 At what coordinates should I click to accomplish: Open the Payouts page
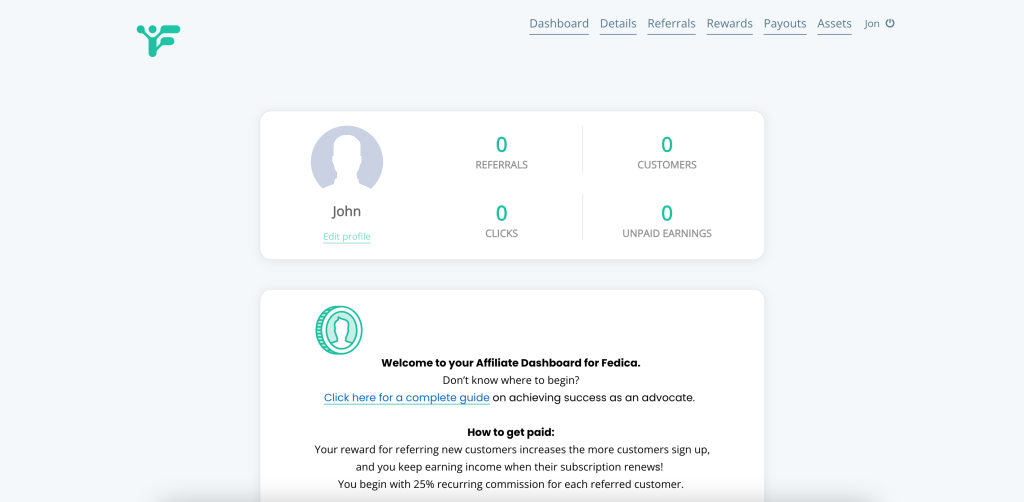[785, 24]
